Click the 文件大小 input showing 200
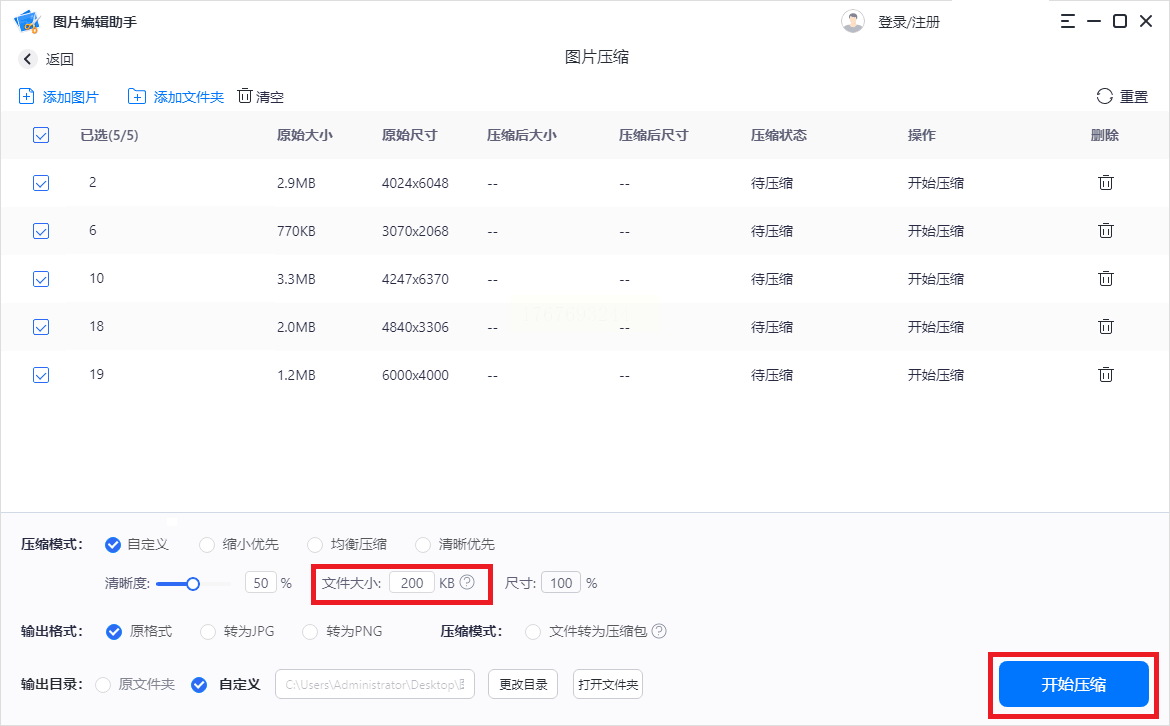The width and height of the screenshot is (1170, 726). [412, 583]
